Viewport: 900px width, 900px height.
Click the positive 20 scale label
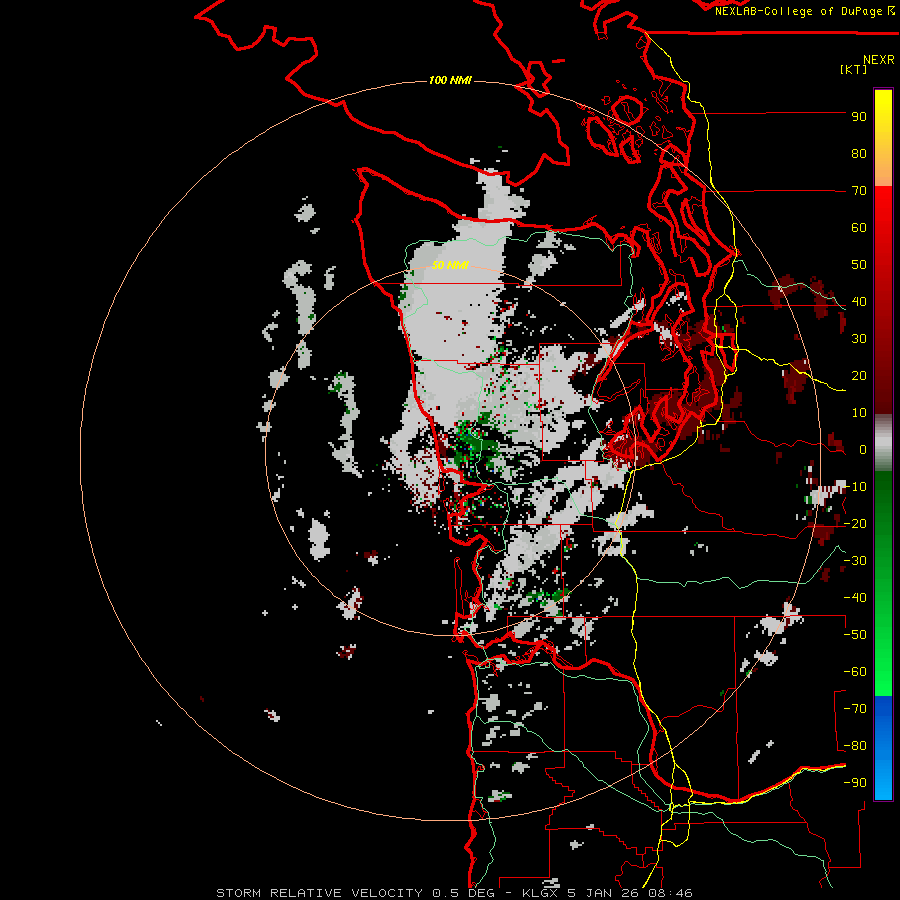coord(859,376)
